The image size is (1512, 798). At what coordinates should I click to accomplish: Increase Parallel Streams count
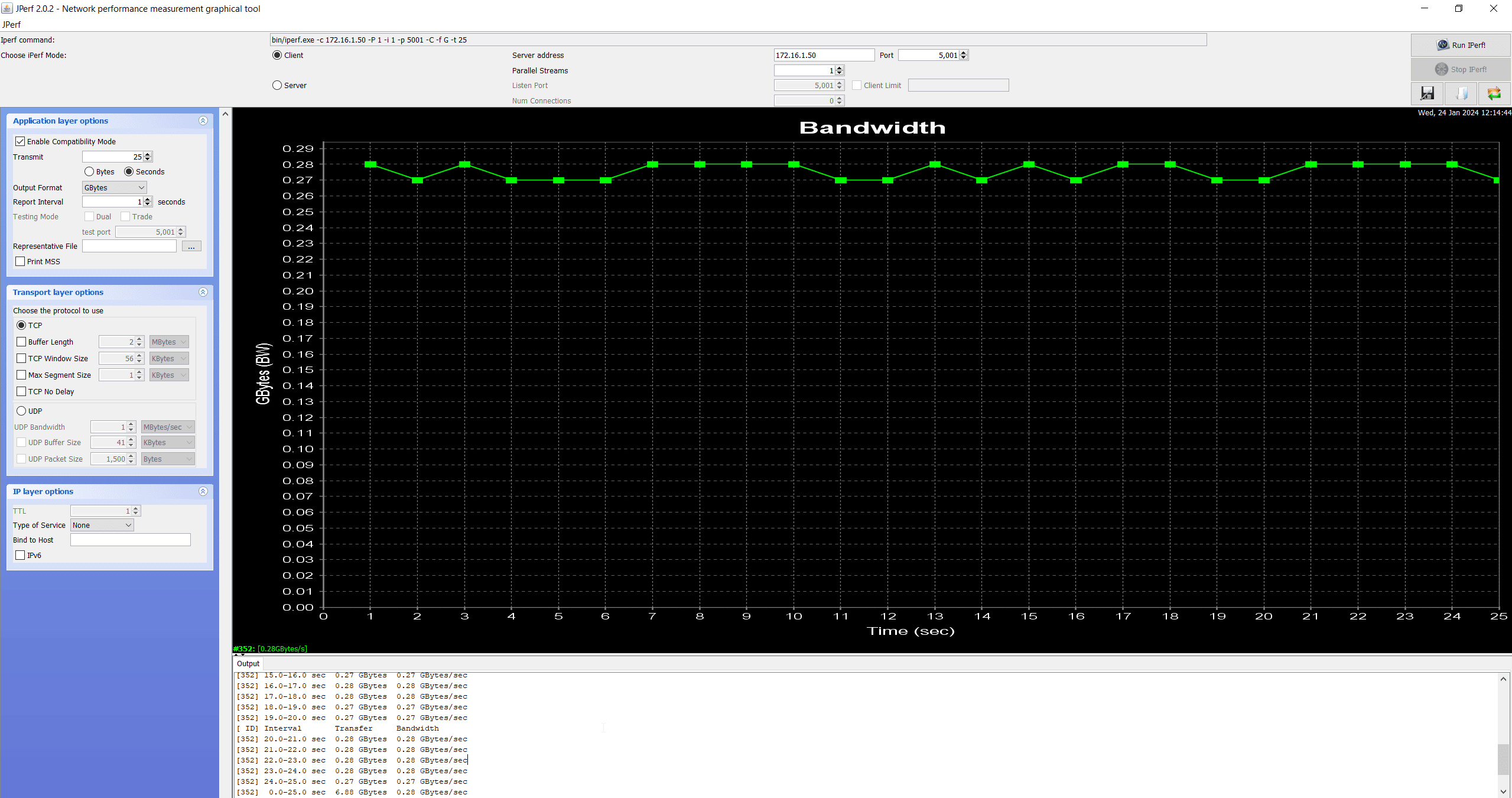(x=839, y=68)
